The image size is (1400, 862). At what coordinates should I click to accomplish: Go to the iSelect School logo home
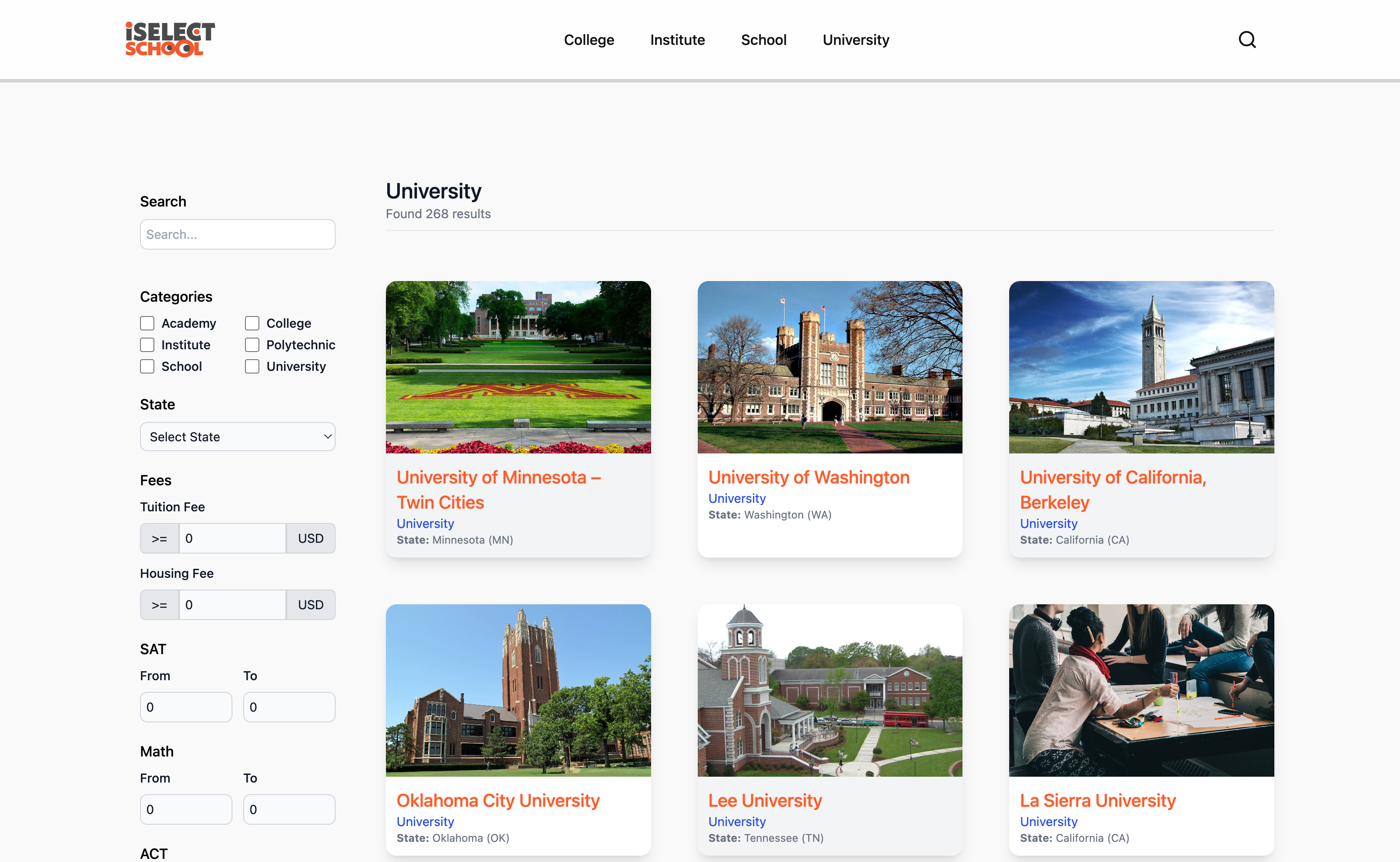click(x=170, y=40)
